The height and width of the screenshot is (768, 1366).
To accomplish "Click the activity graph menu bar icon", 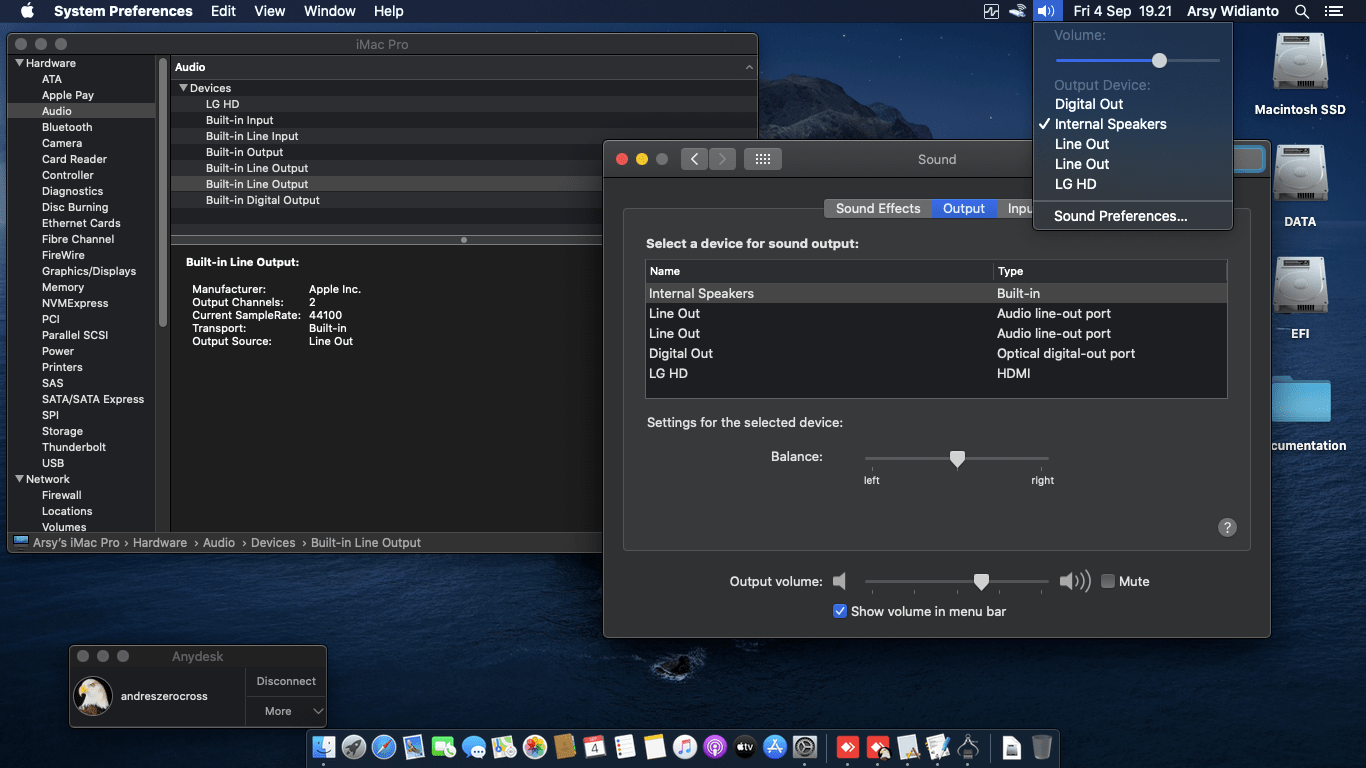I will pos(991,11).
